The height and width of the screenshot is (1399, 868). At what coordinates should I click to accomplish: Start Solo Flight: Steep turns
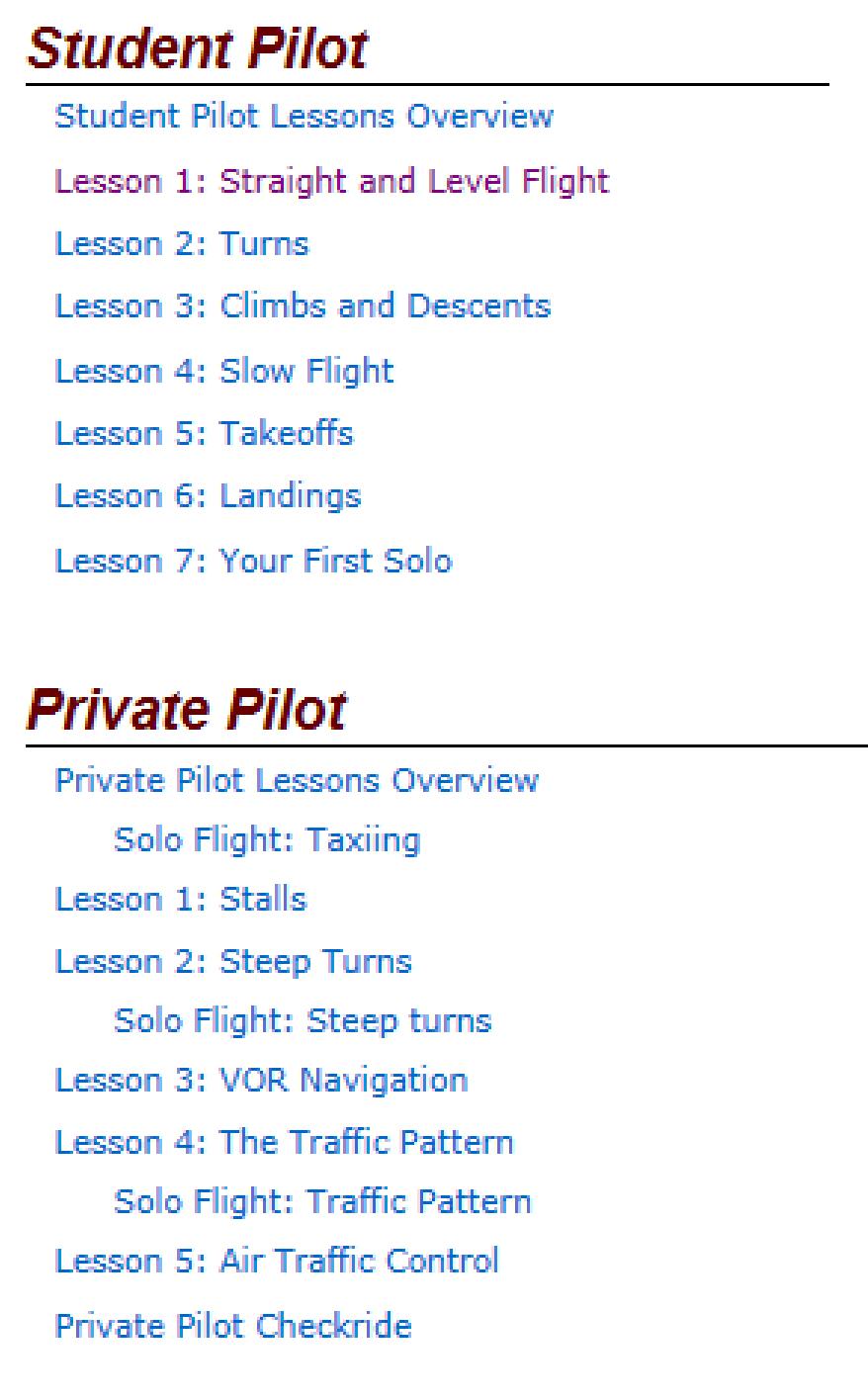[x=303, y=1020]
